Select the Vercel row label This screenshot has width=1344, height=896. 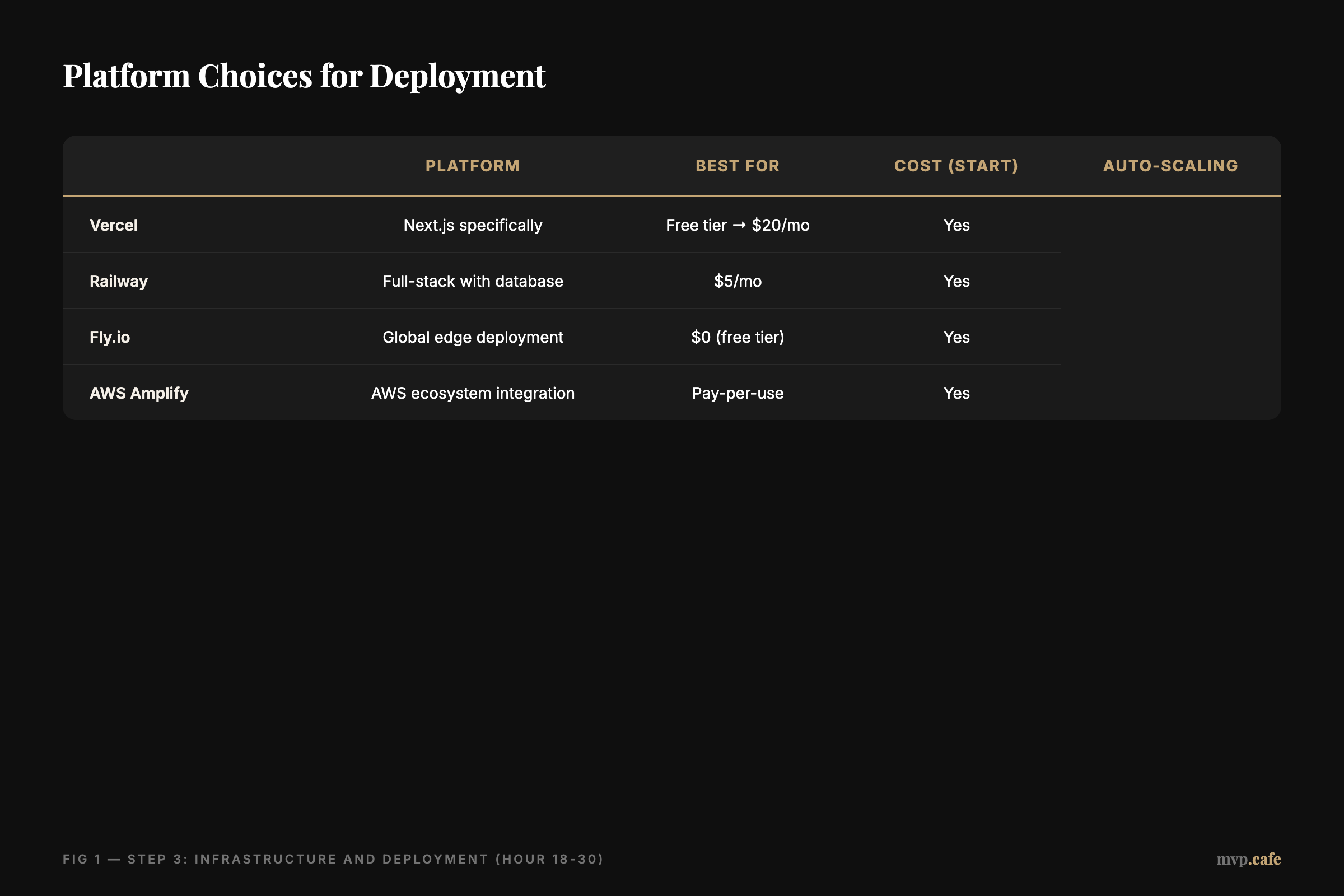pyautogui.click(x=113, y=225)
